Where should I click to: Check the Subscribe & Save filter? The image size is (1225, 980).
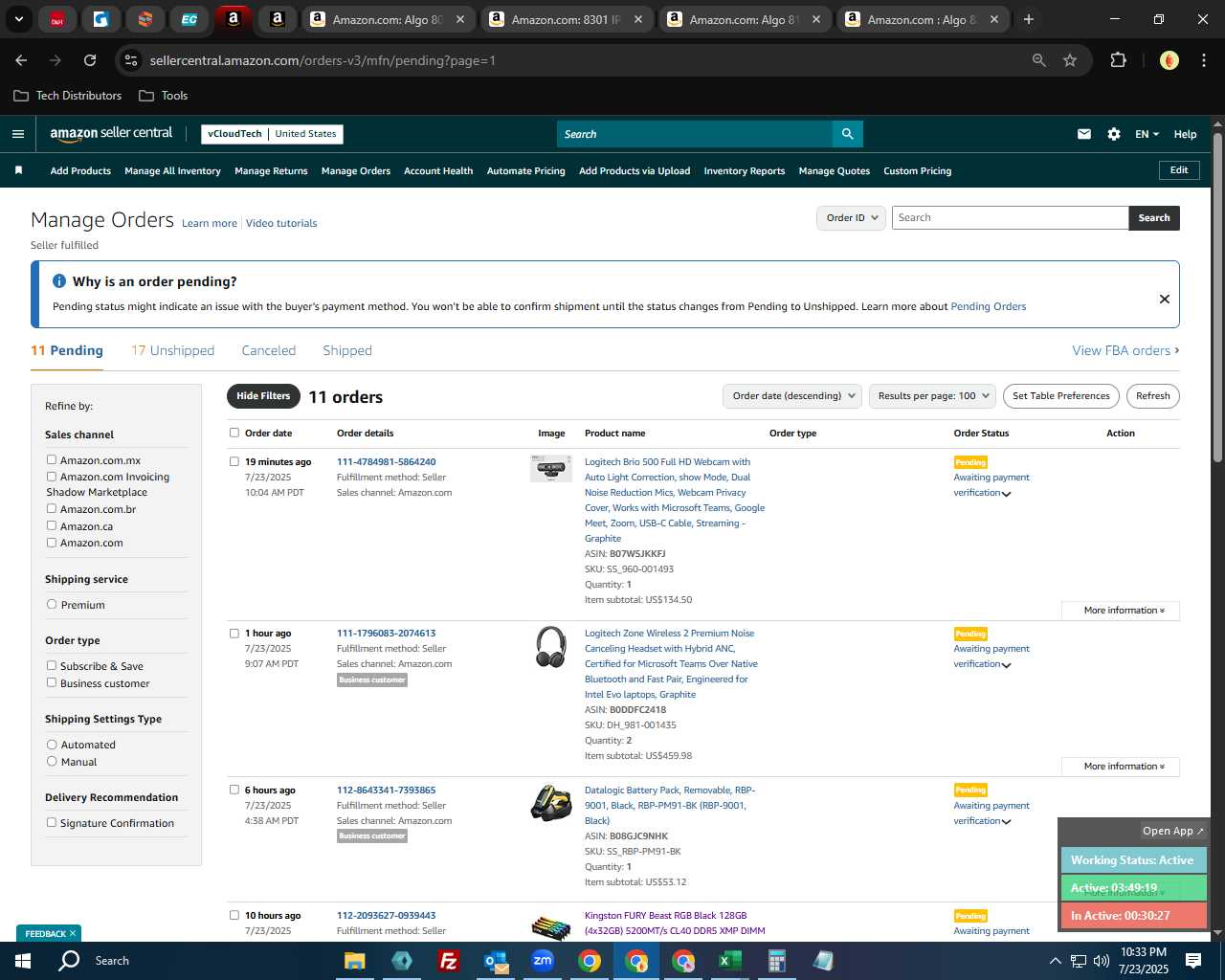click(52, 665)
